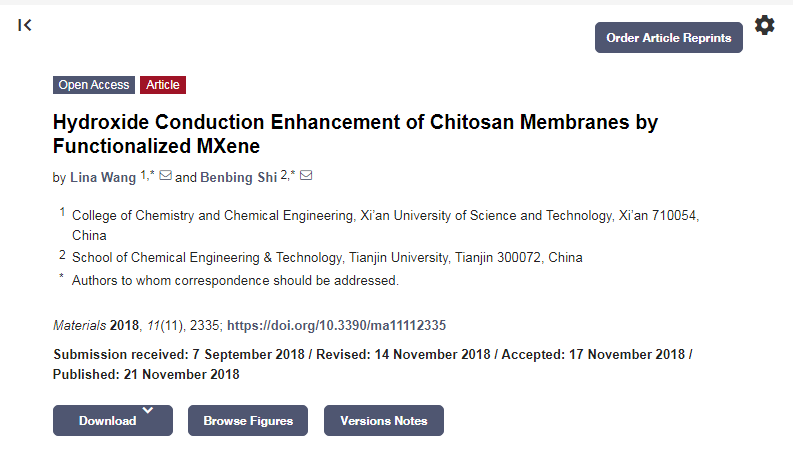
Task: Click the Open Access badge
Action: click(94, 85)
